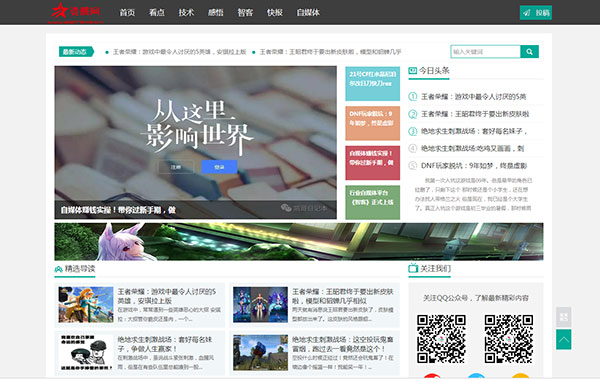The height and width of the screenshot is (379, 600).
Task: Open the blue 21号CF tile
Action: pos(372,84)
